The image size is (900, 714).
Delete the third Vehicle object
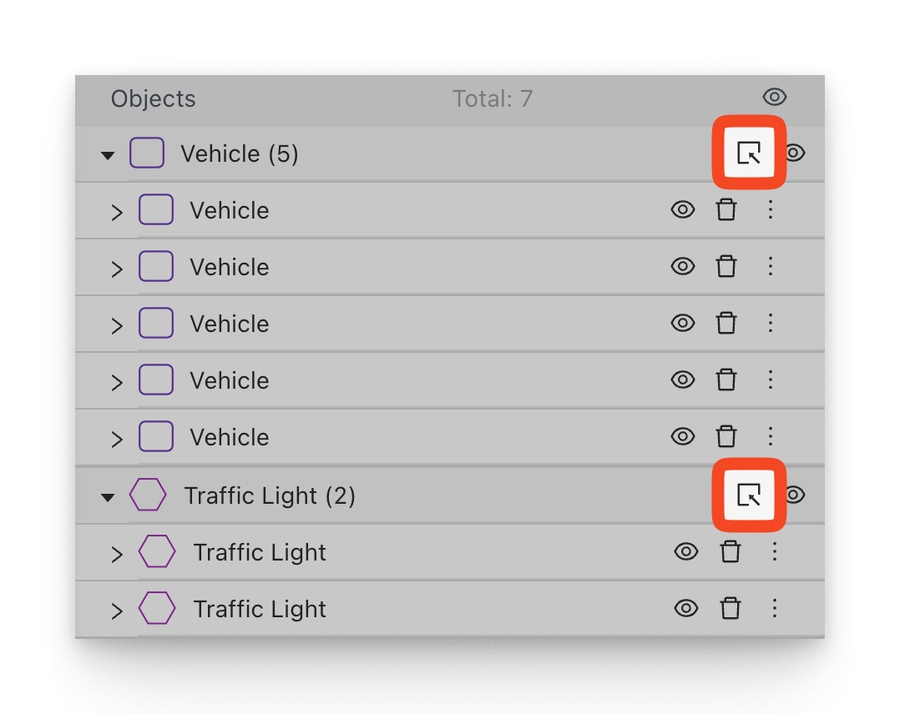point(726,323)
